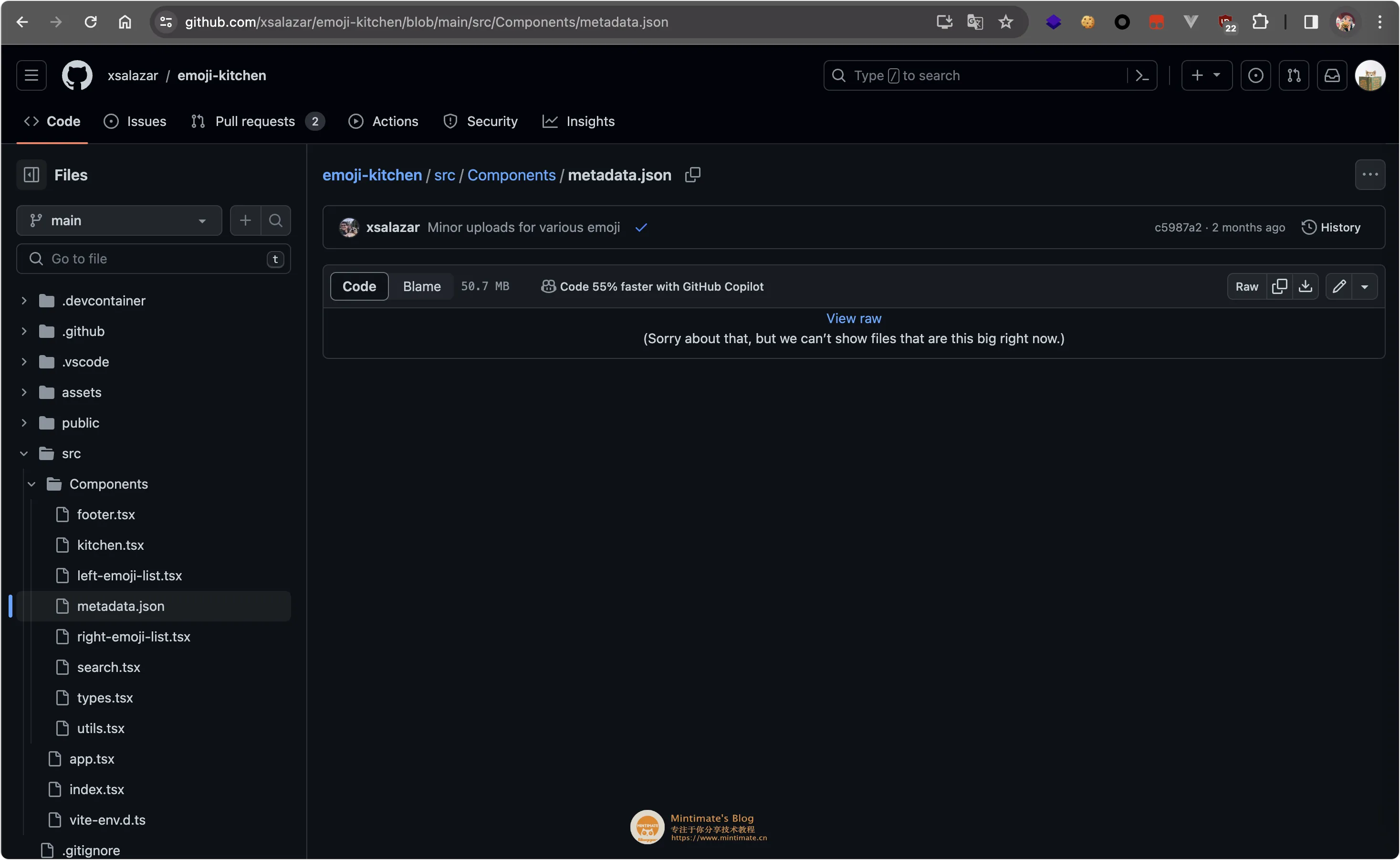The image size is (1400, 860).
Task: Open the GitHub global navigation hamburger menu
Action: [31, 75]
